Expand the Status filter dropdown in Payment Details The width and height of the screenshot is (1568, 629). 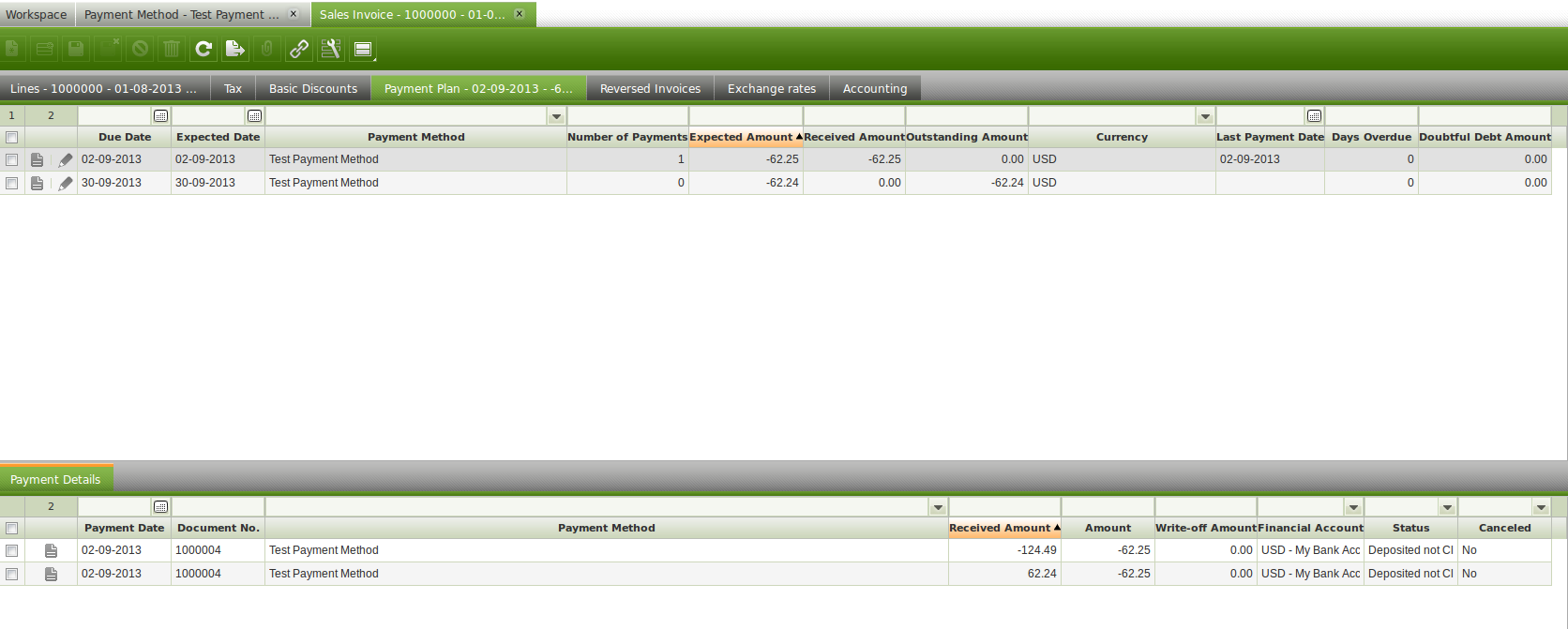(x=1447, y=507)
